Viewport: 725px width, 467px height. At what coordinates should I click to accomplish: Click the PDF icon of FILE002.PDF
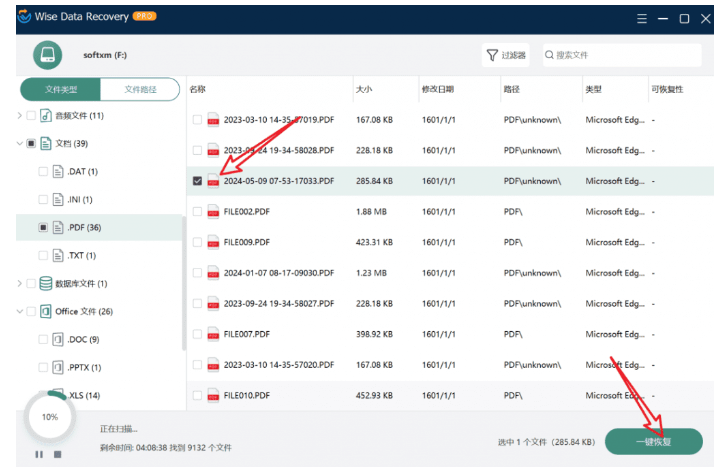213,212
